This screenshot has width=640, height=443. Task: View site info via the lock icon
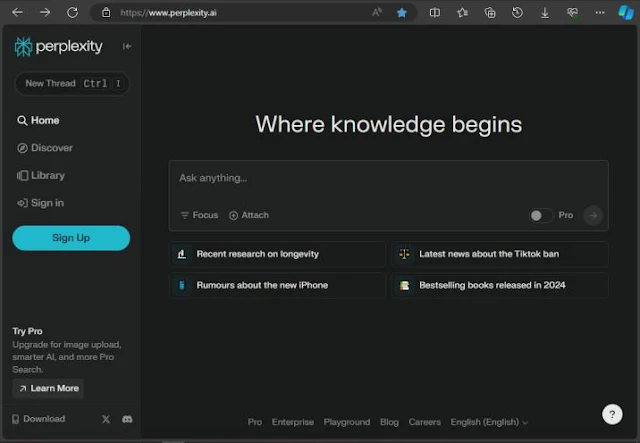pos(106,13)
